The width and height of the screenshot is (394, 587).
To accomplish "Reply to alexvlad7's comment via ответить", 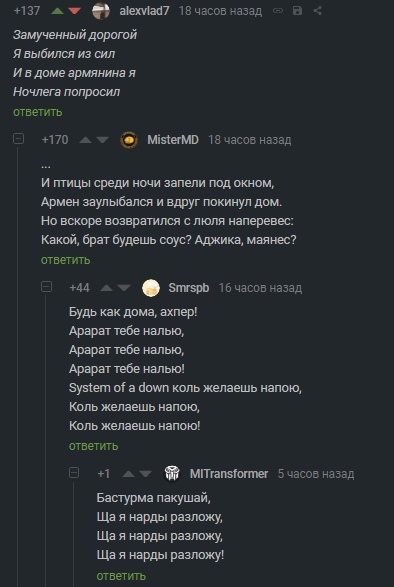I will tap(38, 112).
